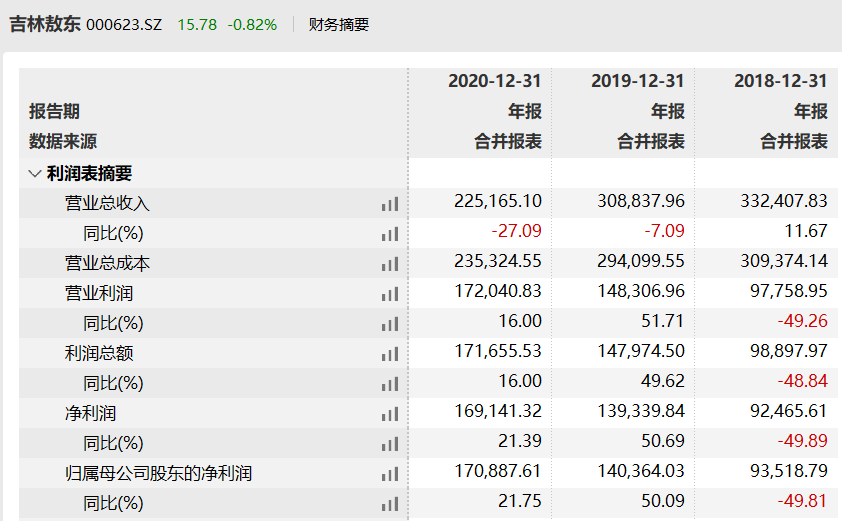Open chart icon for 归属母公司股东的净利润 row
This screenshot has height=521, width=842.
pyautogui.click(x=390, y=475)
